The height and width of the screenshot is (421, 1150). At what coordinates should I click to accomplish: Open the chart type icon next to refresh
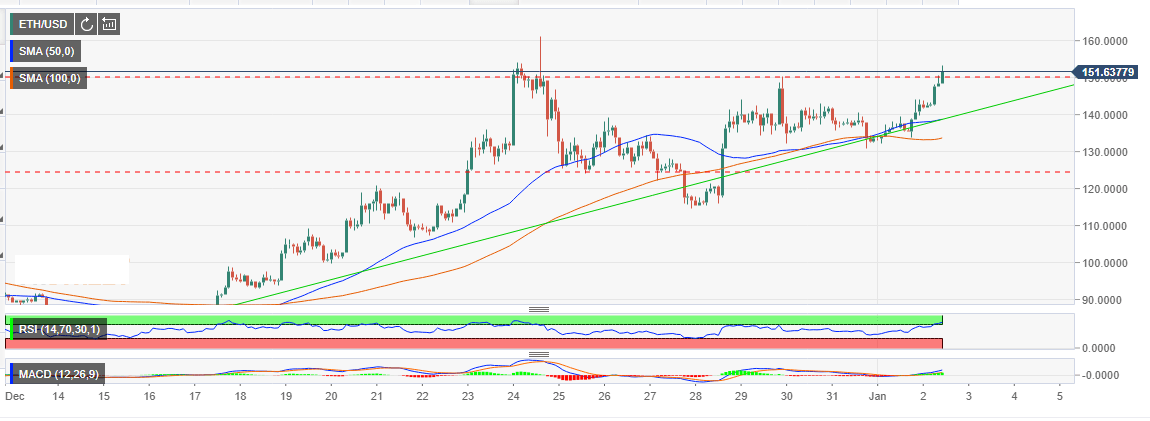coord(109,23)
